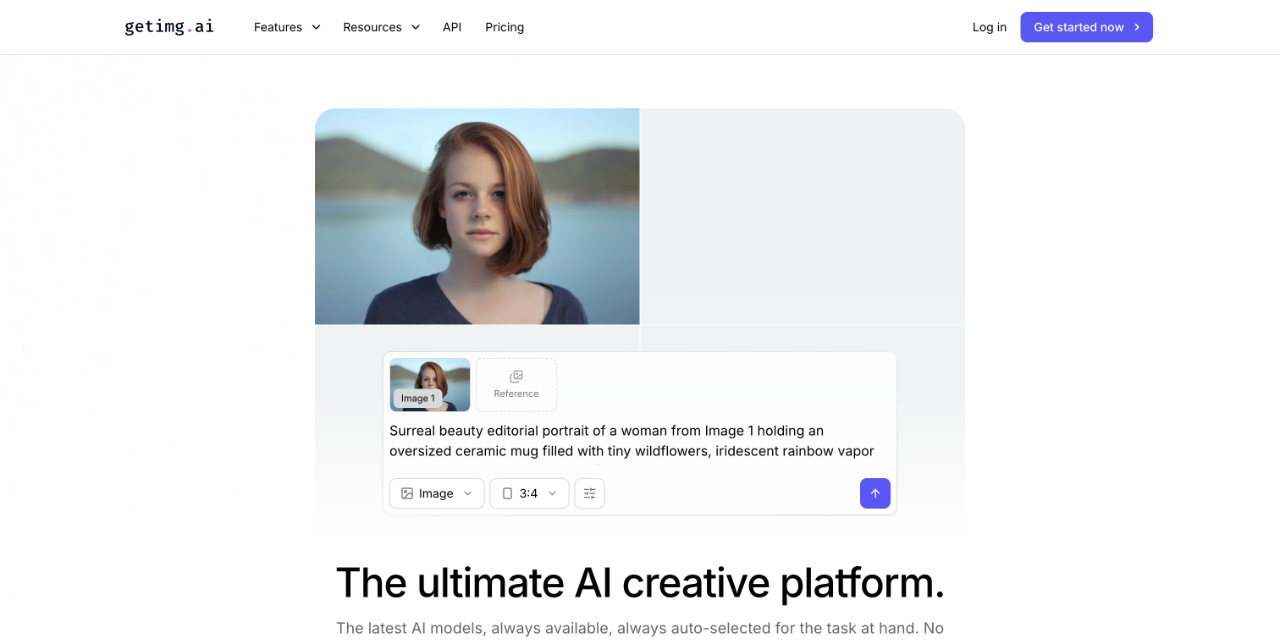Click the chevron next to Features

[x=316, y=27]
